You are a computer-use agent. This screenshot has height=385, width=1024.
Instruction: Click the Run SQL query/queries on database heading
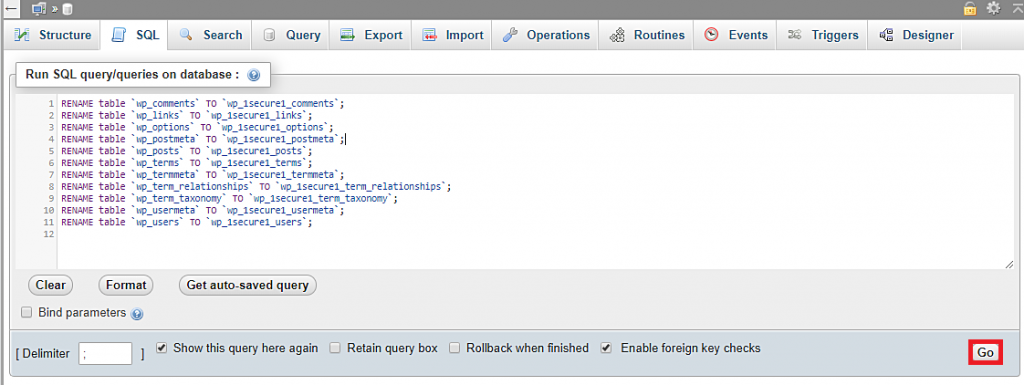pyautogui.click(x=133, y=74)
